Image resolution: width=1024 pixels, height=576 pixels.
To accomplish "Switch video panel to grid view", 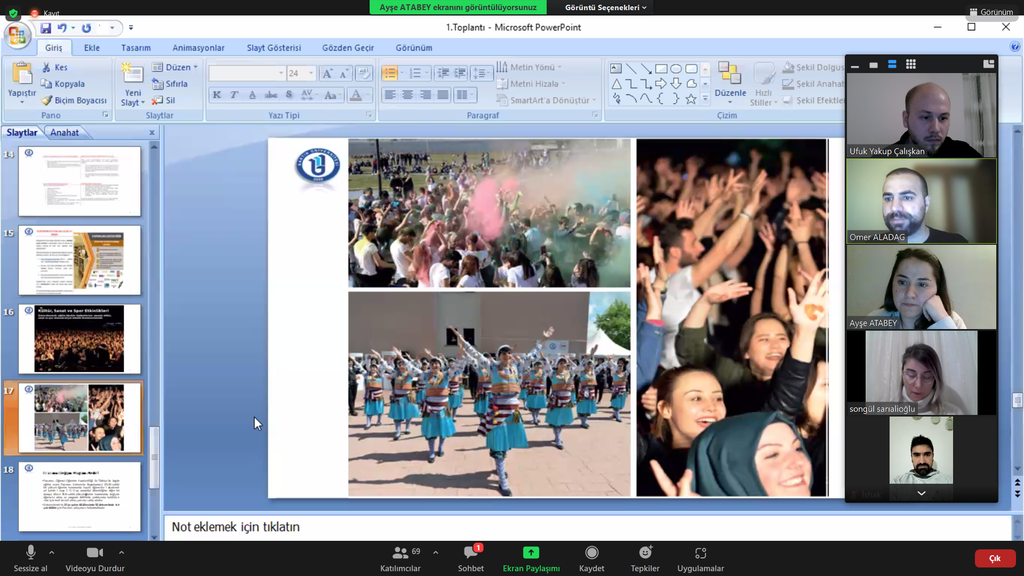I will coord(910,64).
